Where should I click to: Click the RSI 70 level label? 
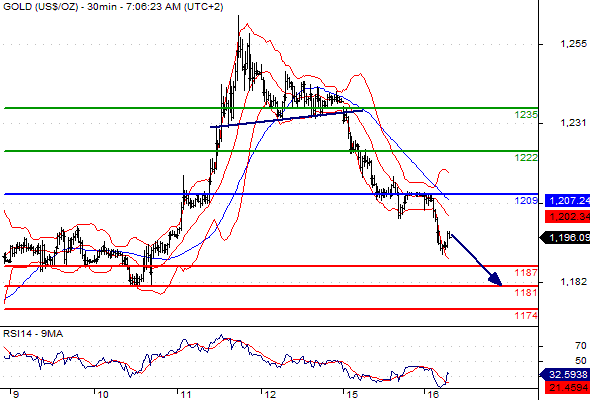pyautogui.click(x=581, y=345)
